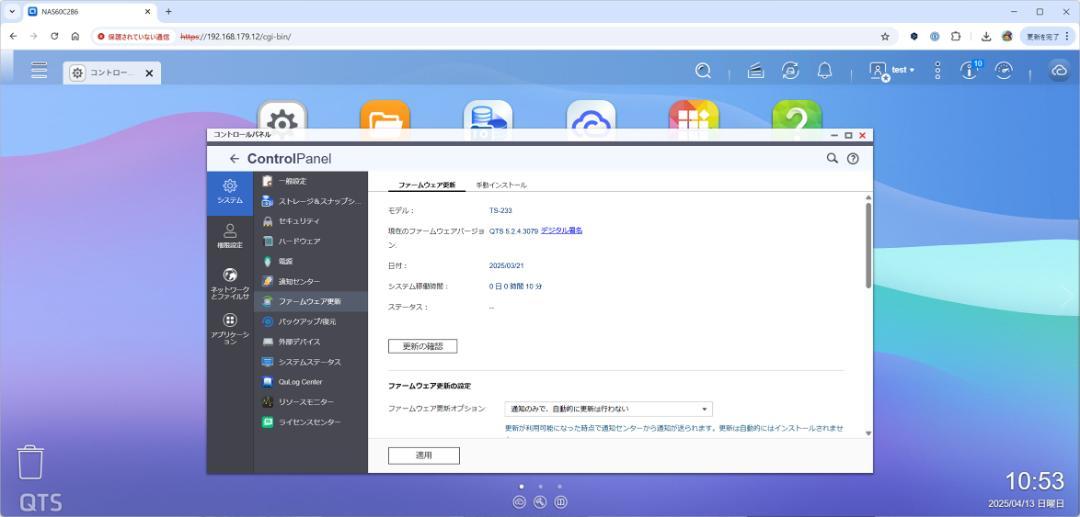Open 外部デバイス entry
This screenshot has height=517, width=1080.
click(x=311, y=341)
